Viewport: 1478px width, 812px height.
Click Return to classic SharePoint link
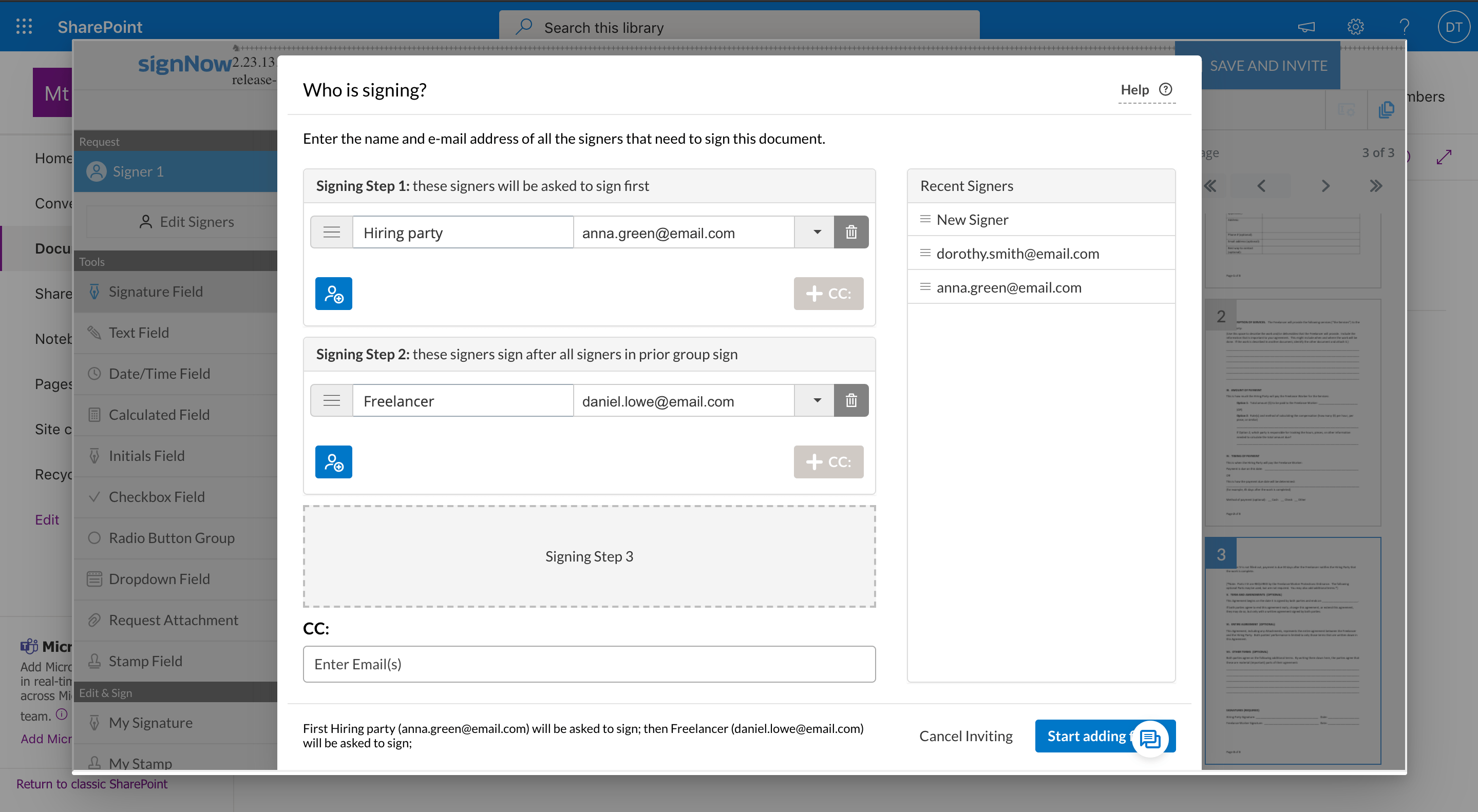[92, 783]
